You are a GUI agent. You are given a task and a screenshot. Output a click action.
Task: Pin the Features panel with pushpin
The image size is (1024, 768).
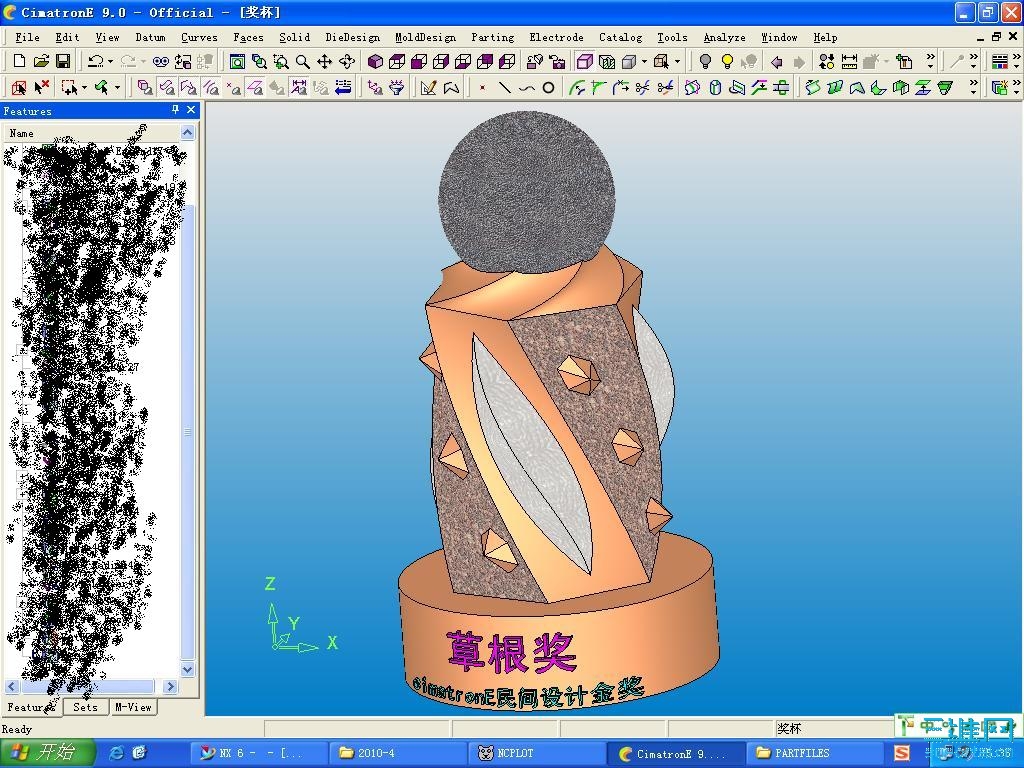(x=175, y=110)
